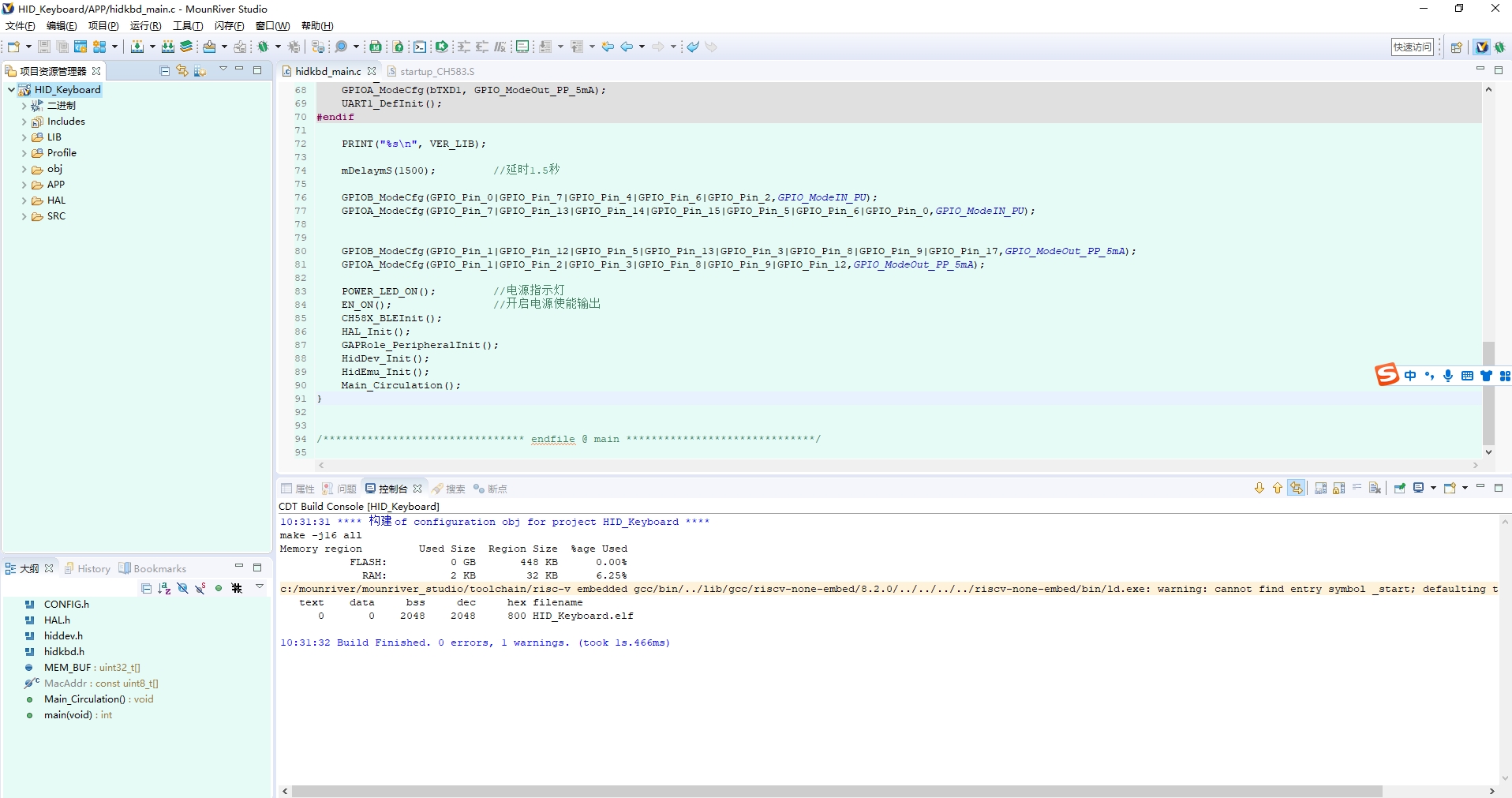Viewport: 1512px width, 798px height.
Task: Click the Search magnifier toolbar icon
Action: coord(341,47)
